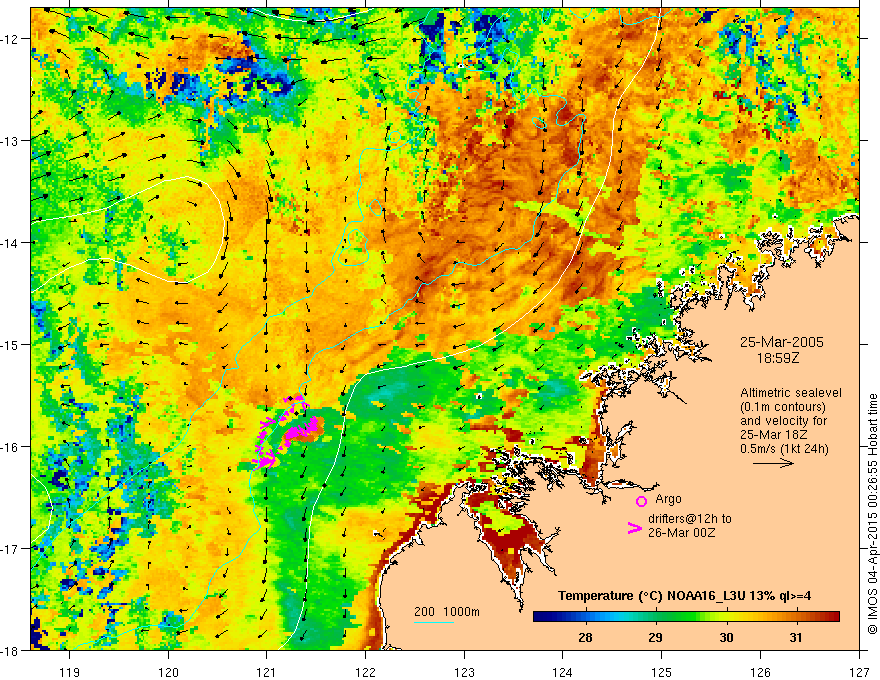Image resolution: width=880 pixels, height=680 pixels.
Task: Click the latitude axis label -13
Action: click(10, 141)
